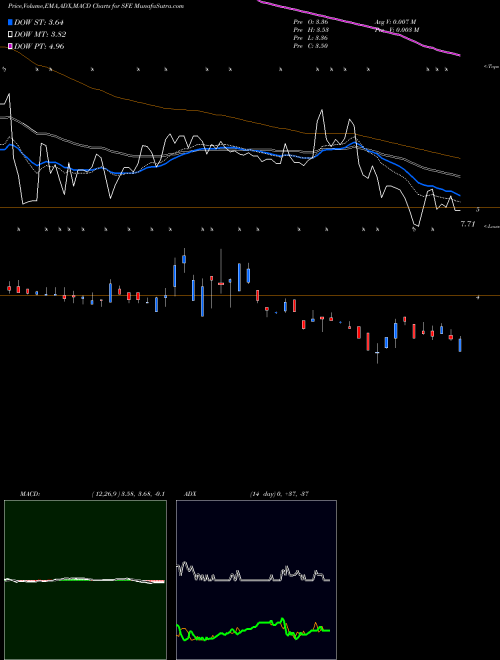This screenshot has height=660, width=500.
Task: Click the 'Pre L: 3.36' low value
Action: (x=311, y=38)
